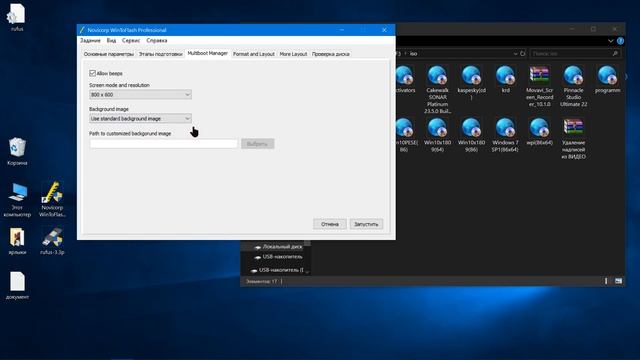Screen dimensions: 640x360
Task: Open the Сервис menu
Action: coord(131,40)
